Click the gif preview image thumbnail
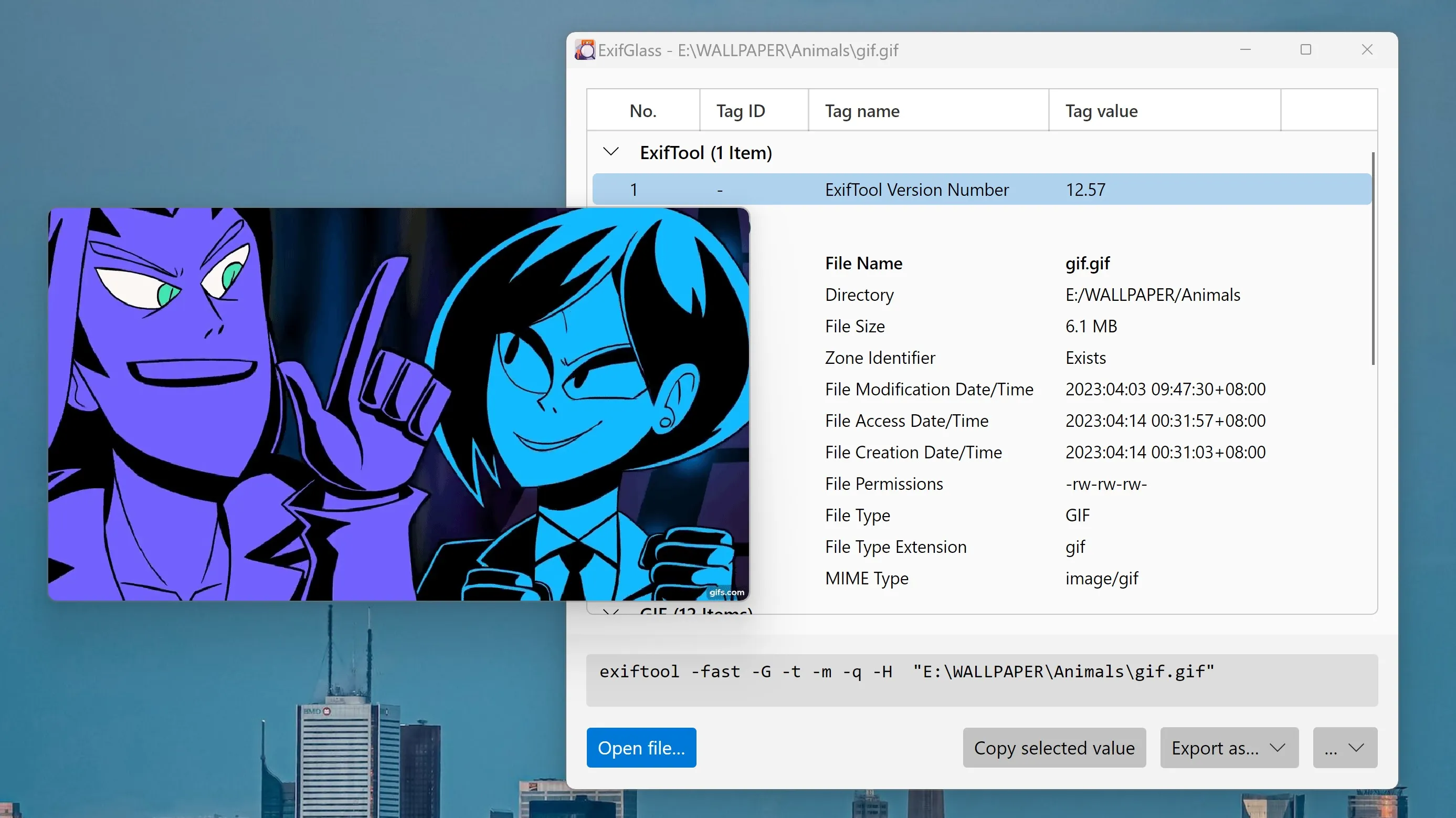The height and width of the screenshot is (818, 1456). coord(398,404)
